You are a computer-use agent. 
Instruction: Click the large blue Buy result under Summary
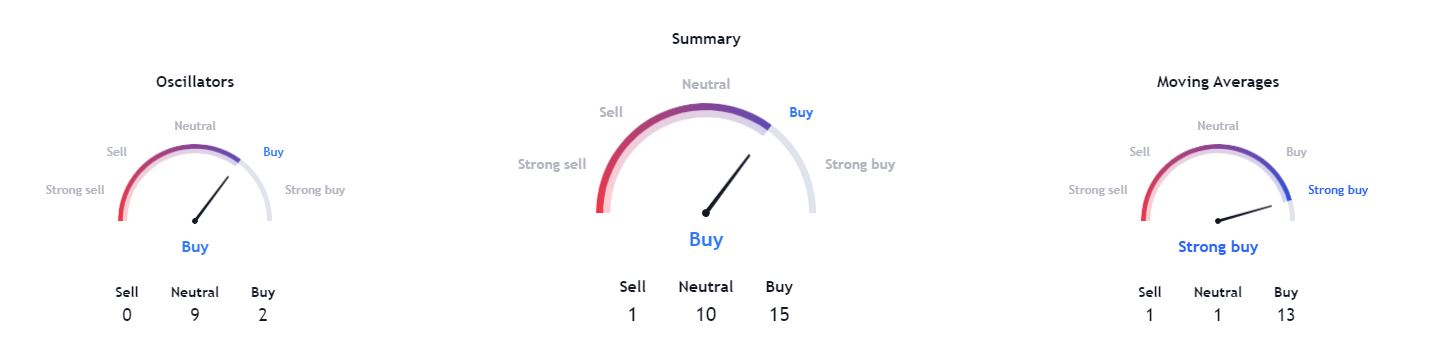point(706,239)
